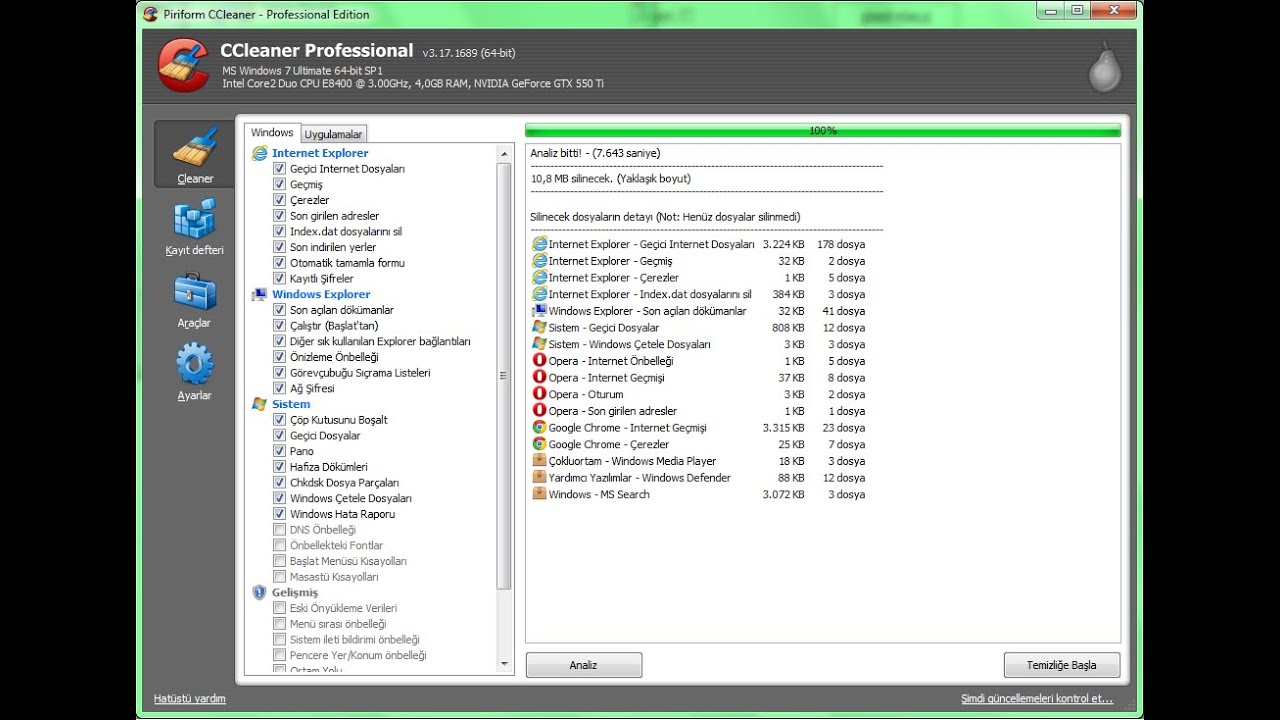Select the Windows tab
Image resolution: width=1280 pixels, height=720 pixels.
[272, 132]
